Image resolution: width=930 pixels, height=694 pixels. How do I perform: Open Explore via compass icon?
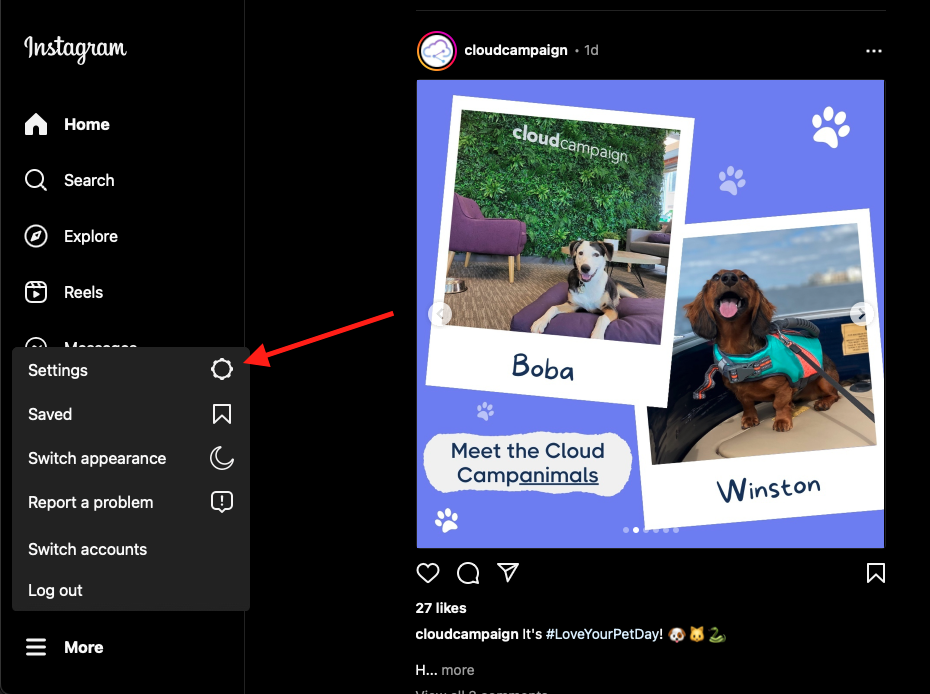tap(36, 236)
